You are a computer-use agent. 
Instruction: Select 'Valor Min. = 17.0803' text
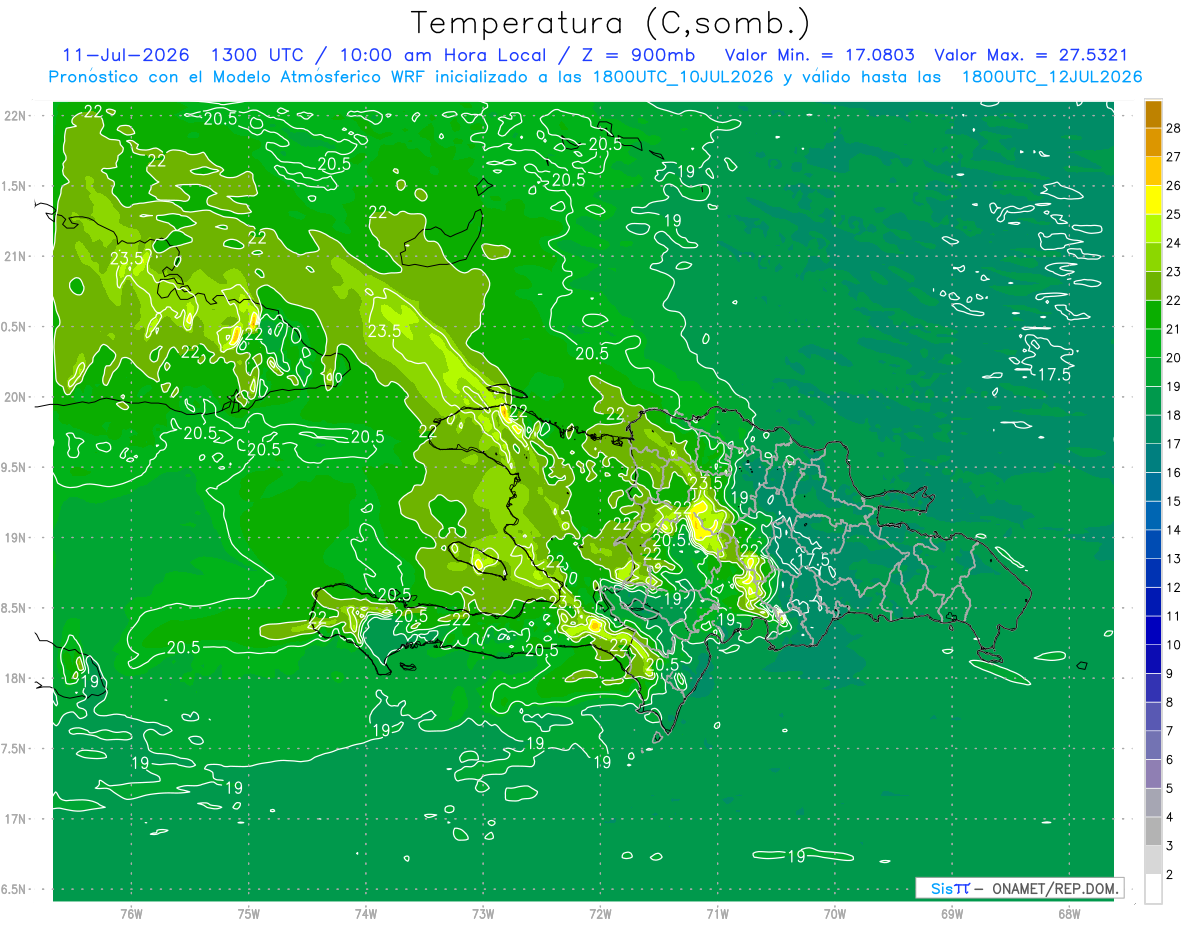820,55
